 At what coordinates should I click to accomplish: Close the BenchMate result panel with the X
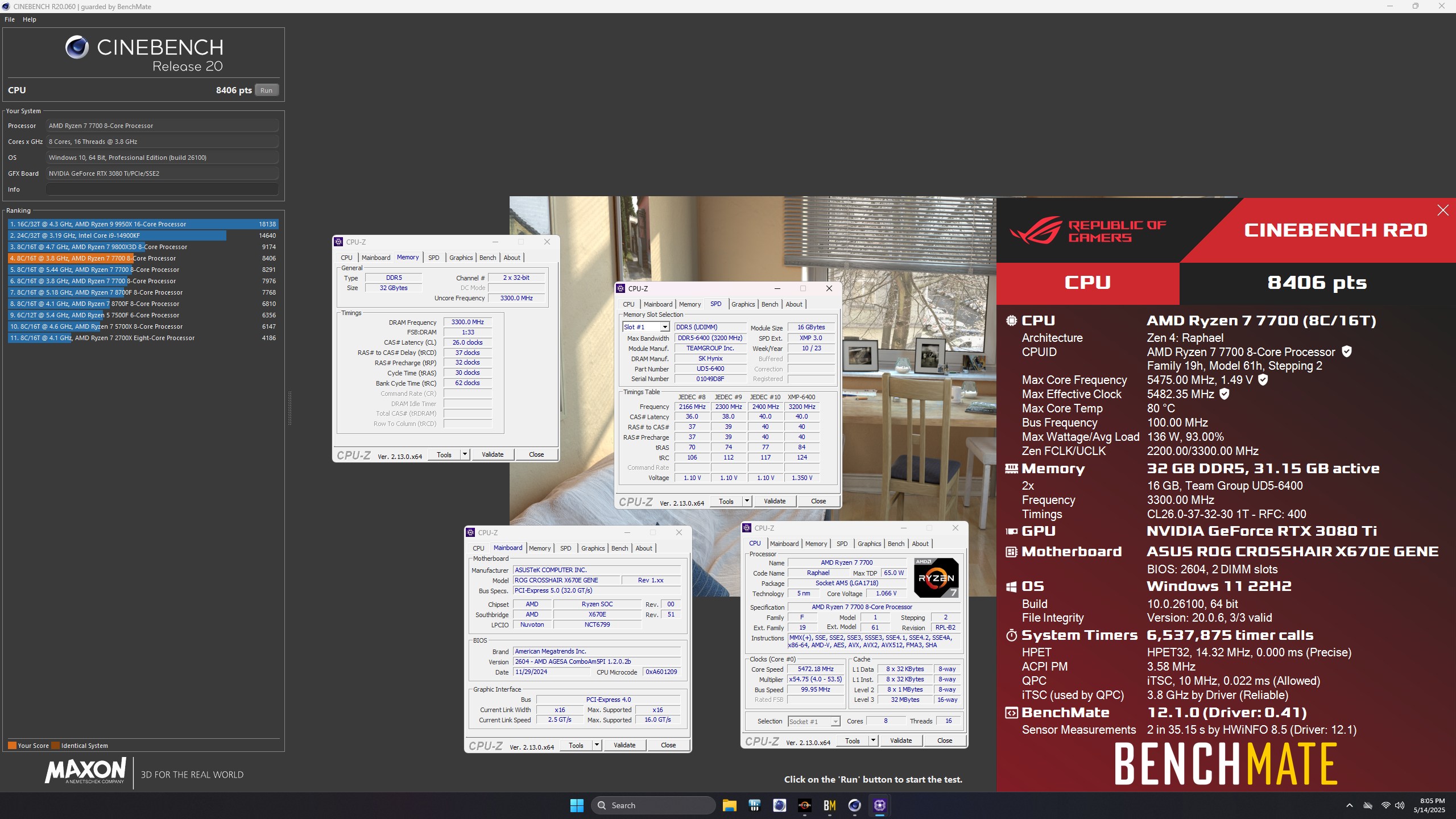click(x=1443, y=210)
